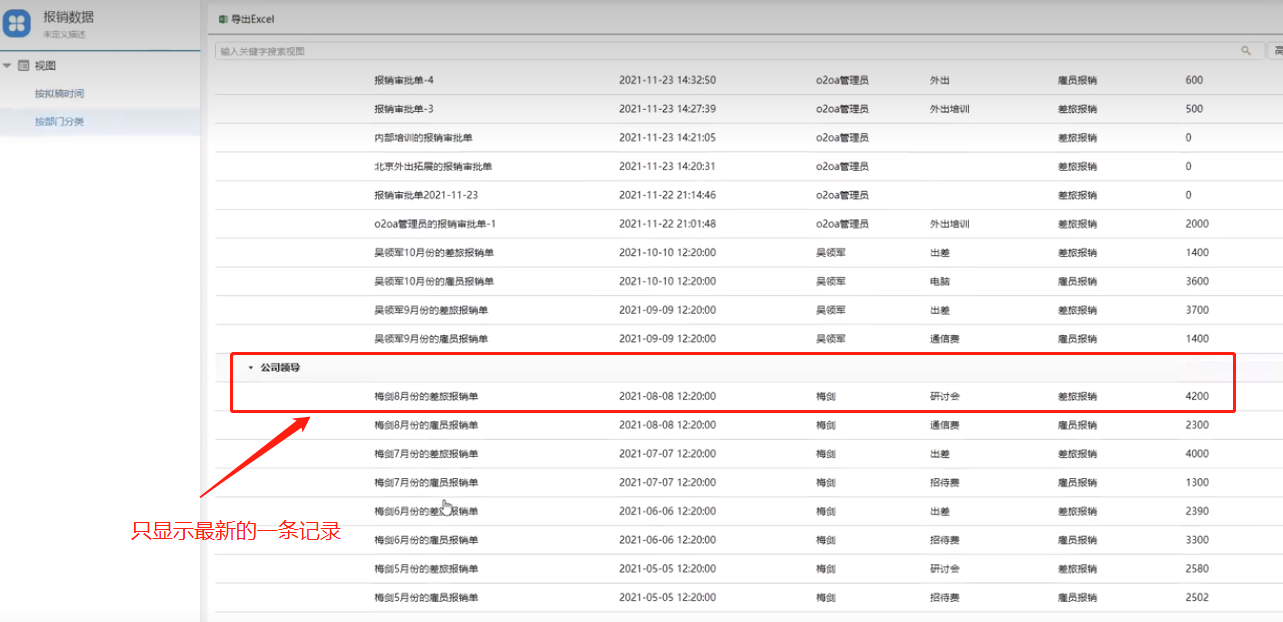Export the view with 导出Excel
The image size is (1283, 622).
[246, 19]
